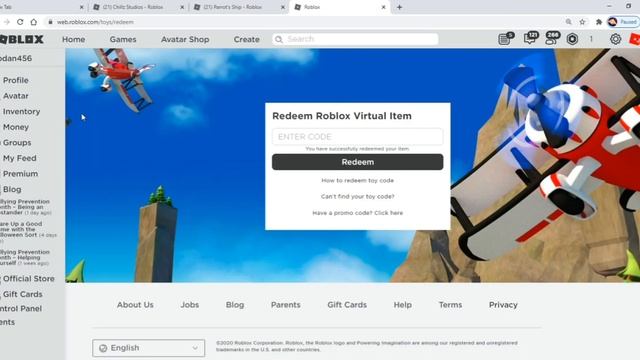Open Can't find your toy code link

pos(358,196)
